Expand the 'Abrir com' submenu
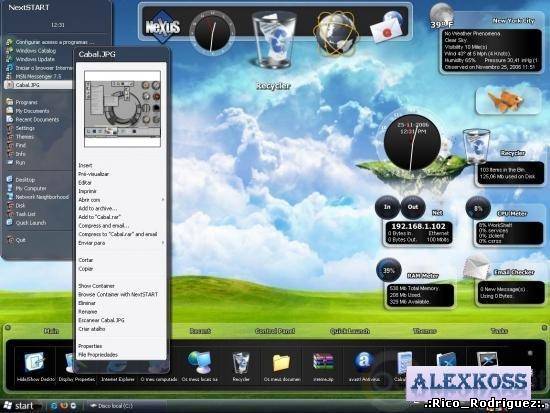550x413 pixels. 121,200
